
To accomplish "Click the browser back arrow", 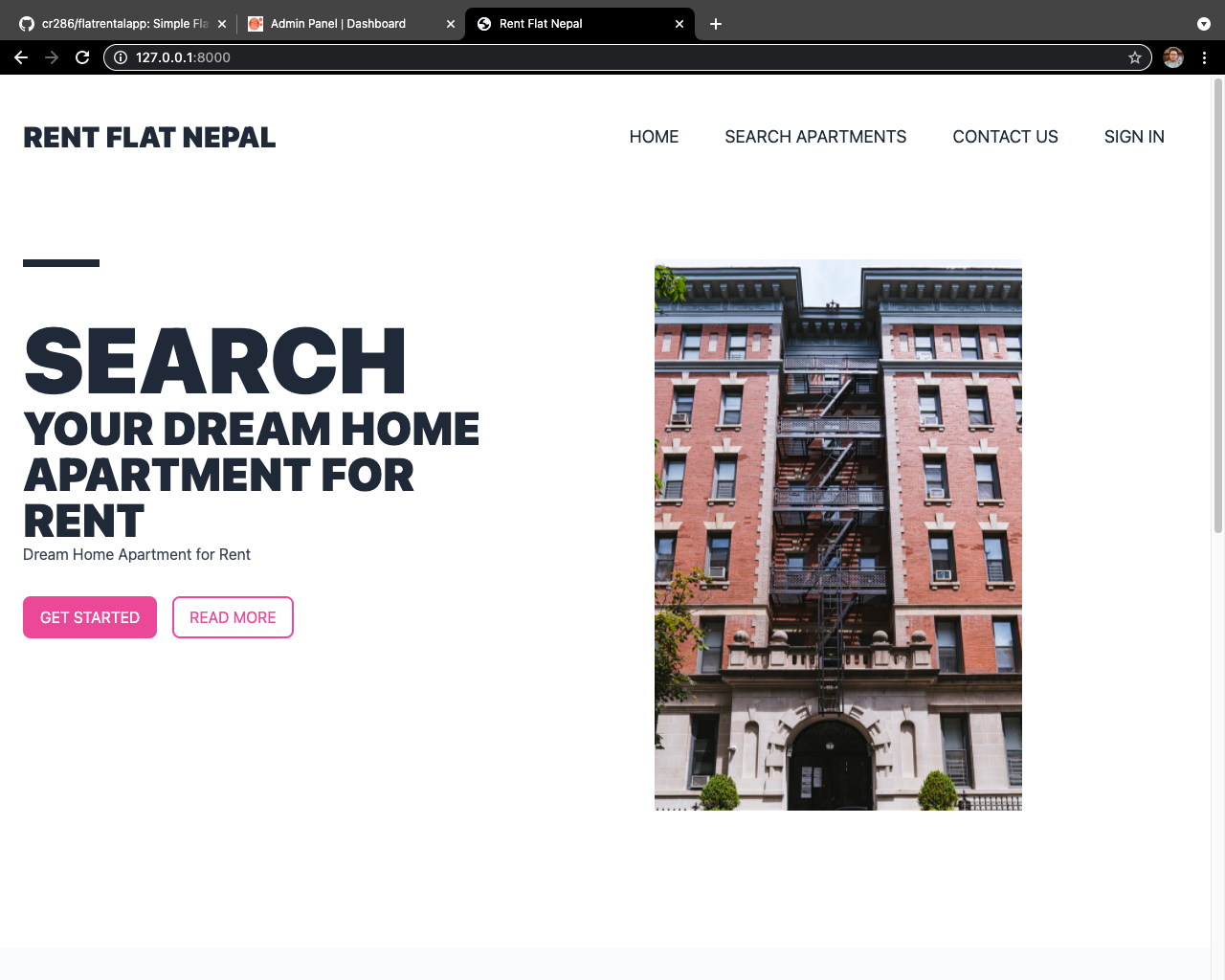I will 21,57.
